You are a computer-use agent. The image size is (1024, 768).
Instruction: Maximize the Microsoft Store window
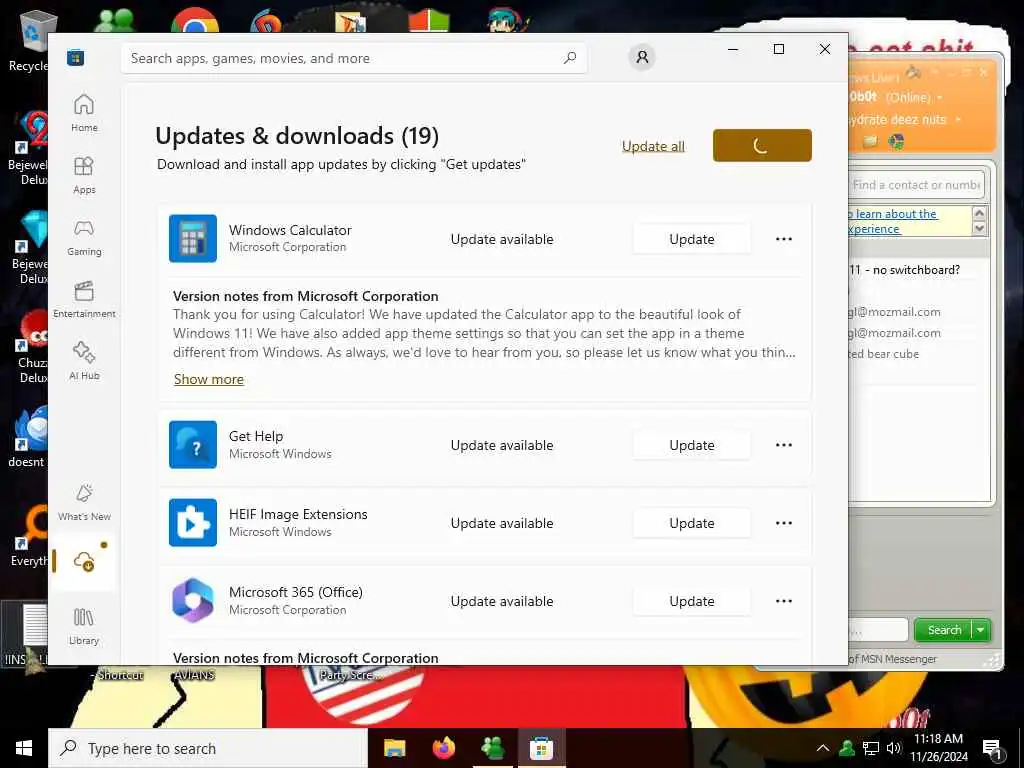(778, 49)
